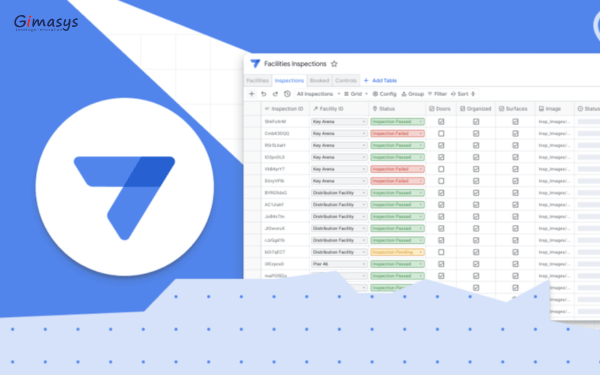Open the Pier 46 facility dropdown
The image size is (600, 375).
[339, 264]
